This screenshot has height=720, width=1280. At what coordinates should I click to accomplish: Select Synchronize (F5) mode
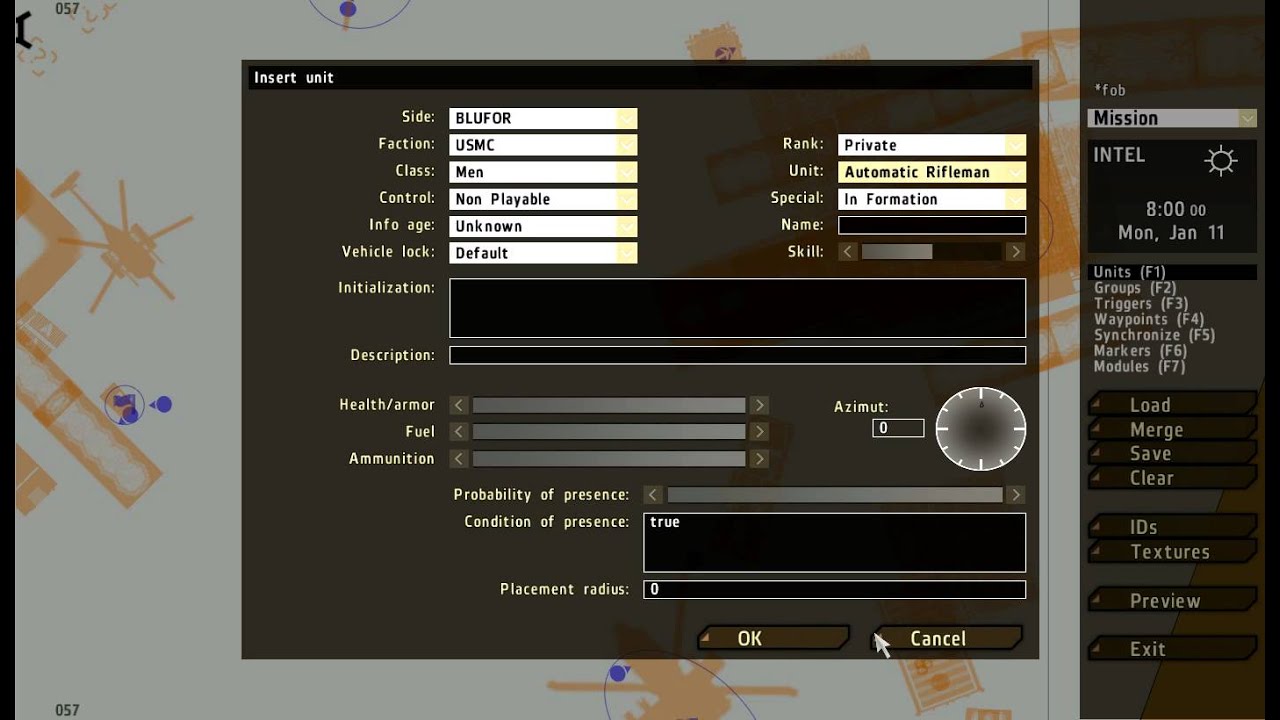[1154, 336]
